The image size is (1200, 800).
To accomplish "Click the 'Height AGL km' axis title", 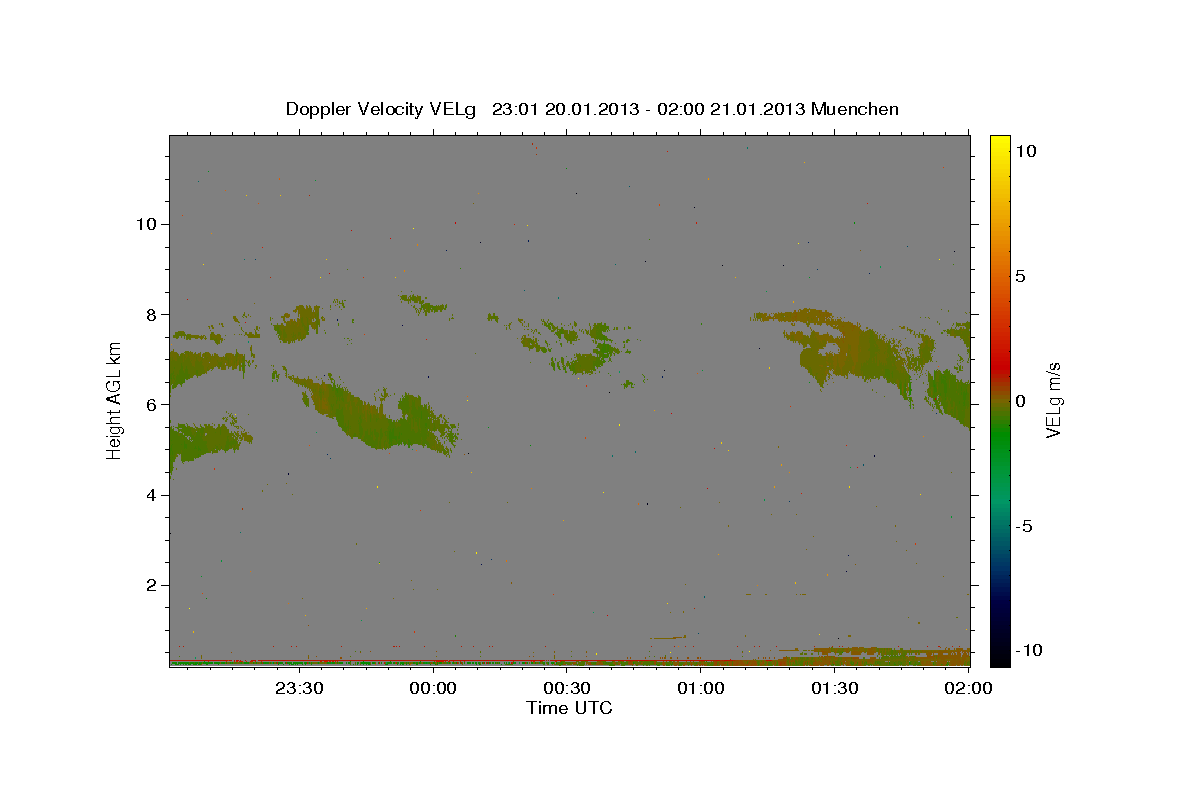I will 115,400.
